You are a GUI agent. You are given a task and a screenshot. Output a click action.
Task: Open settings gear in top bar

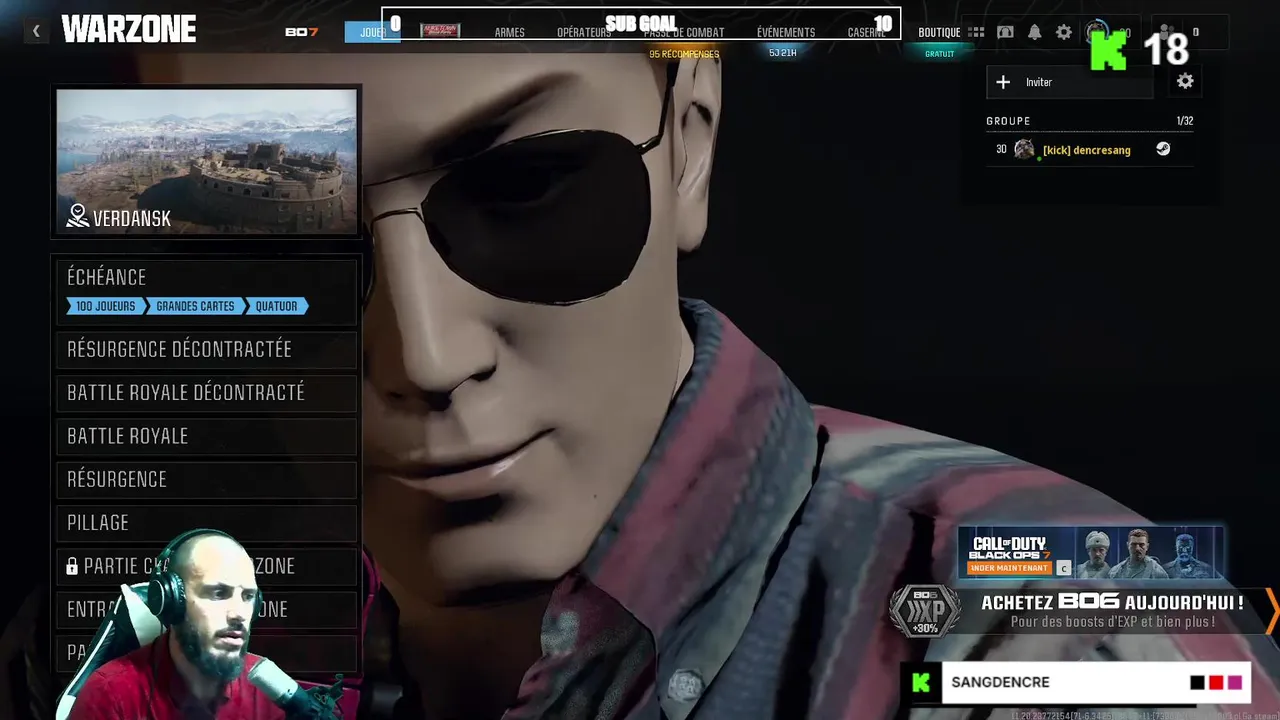tap(1064, 32)
